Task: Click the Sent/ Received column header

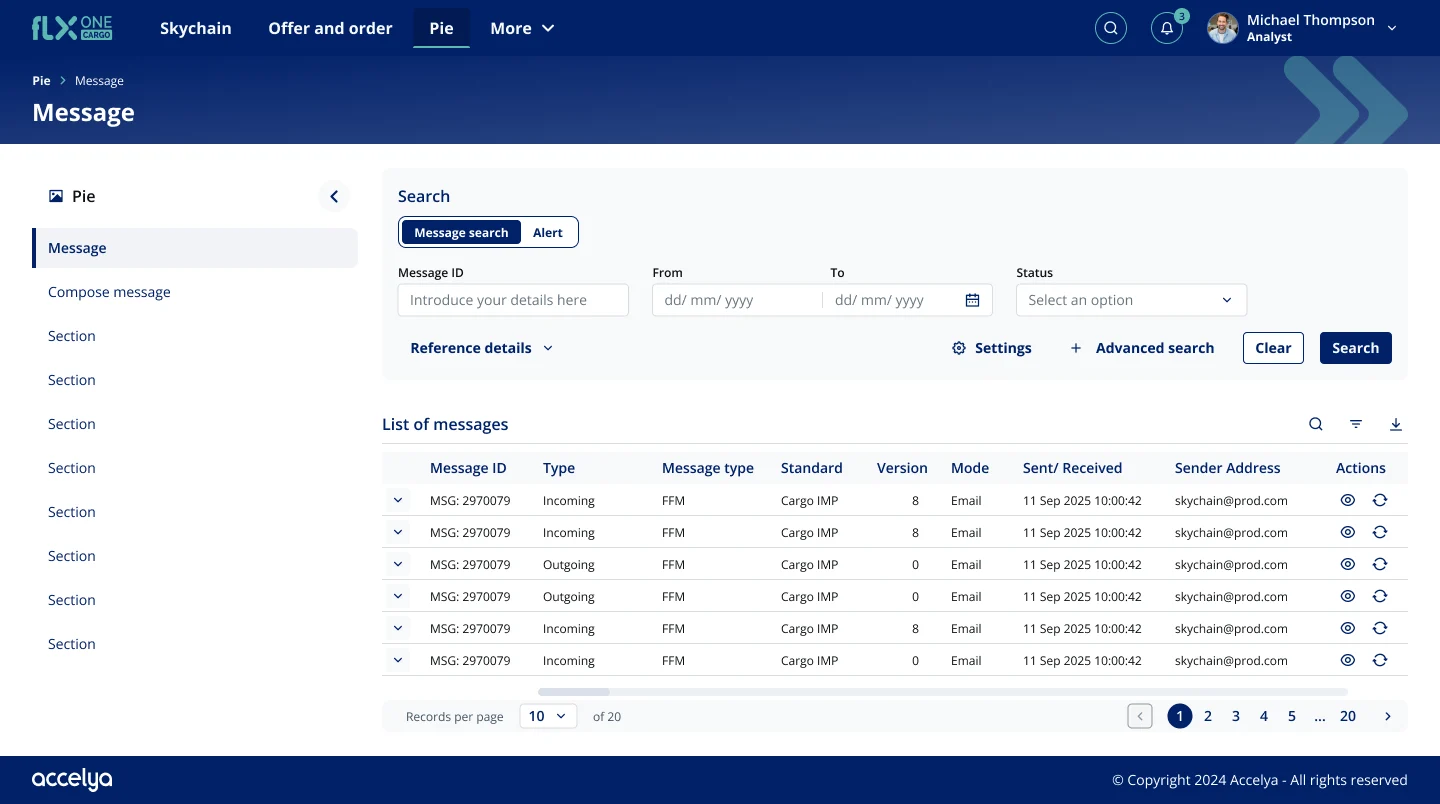Action: coord(1072,468)
